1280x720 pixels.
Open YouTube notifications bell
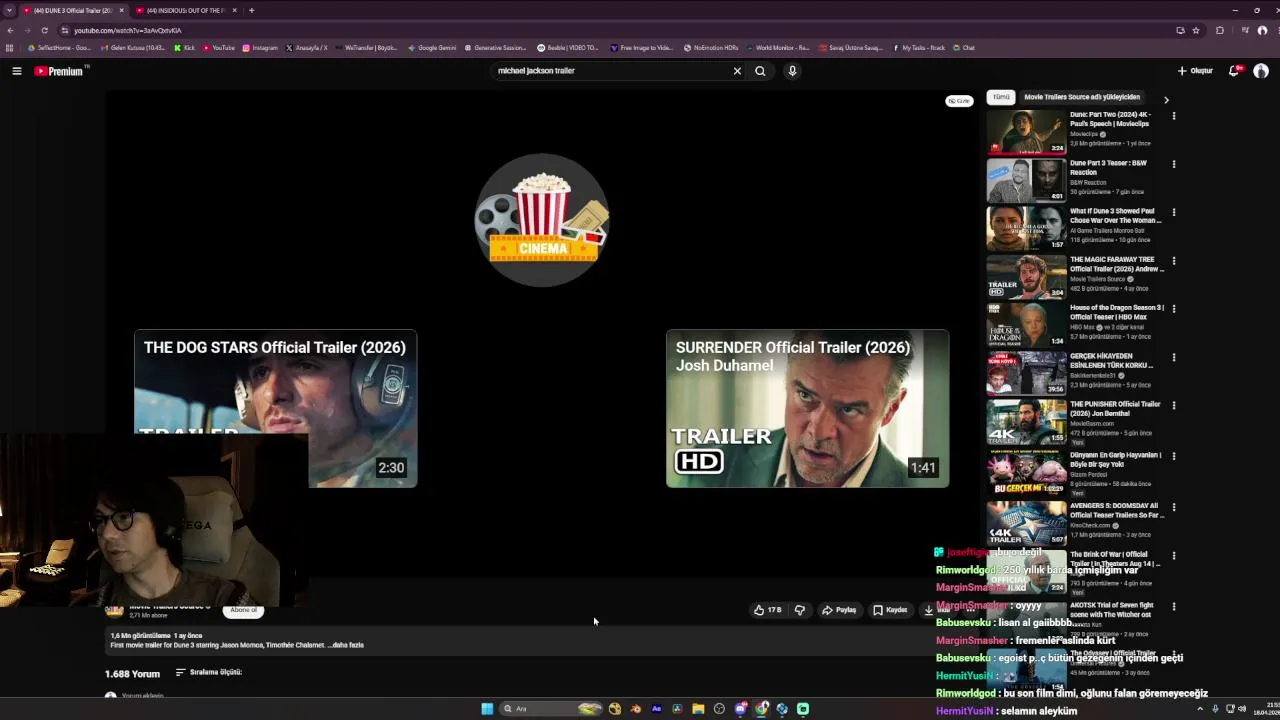1234,71
